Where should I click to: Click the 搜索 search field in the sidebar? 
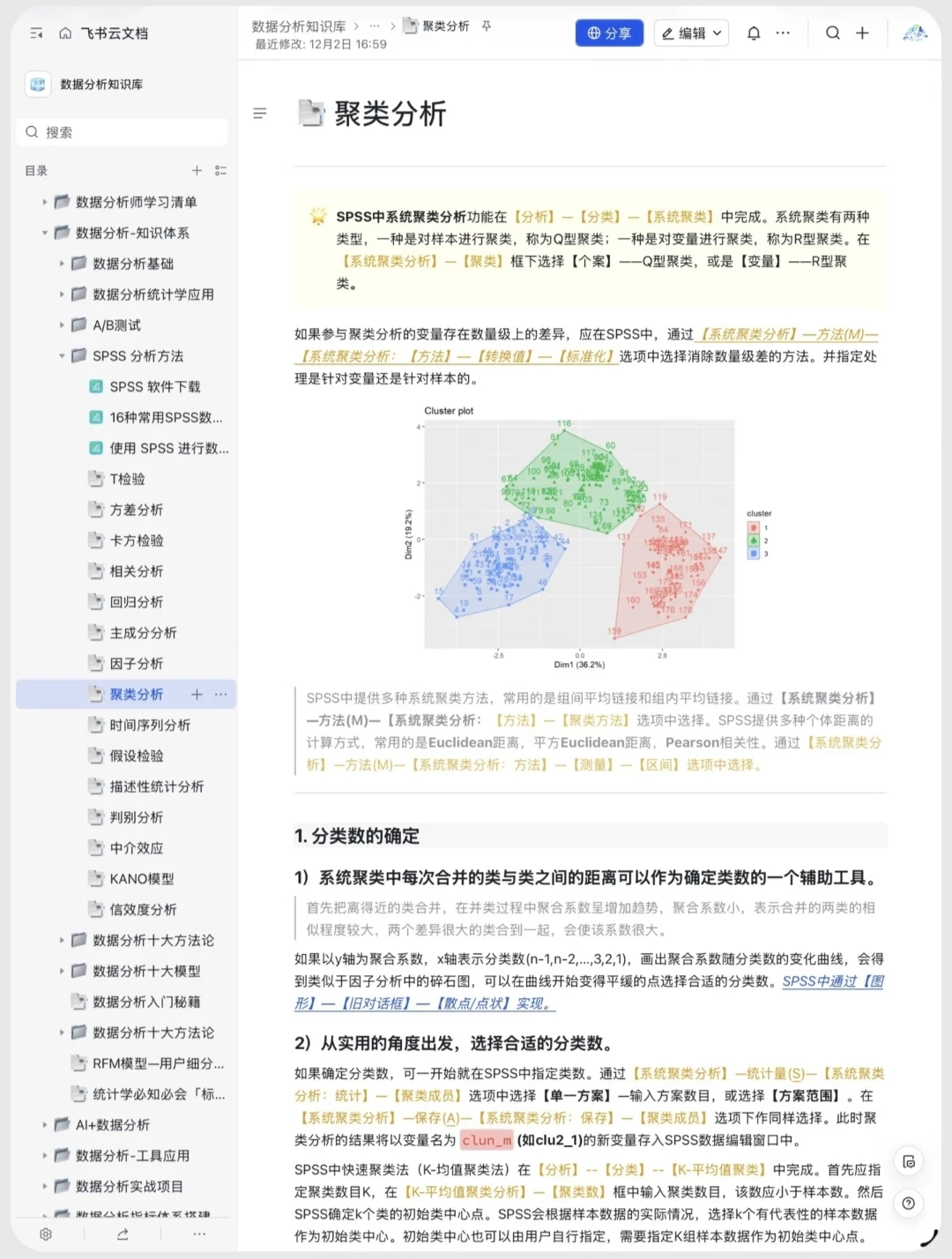[x=122, y=131]
